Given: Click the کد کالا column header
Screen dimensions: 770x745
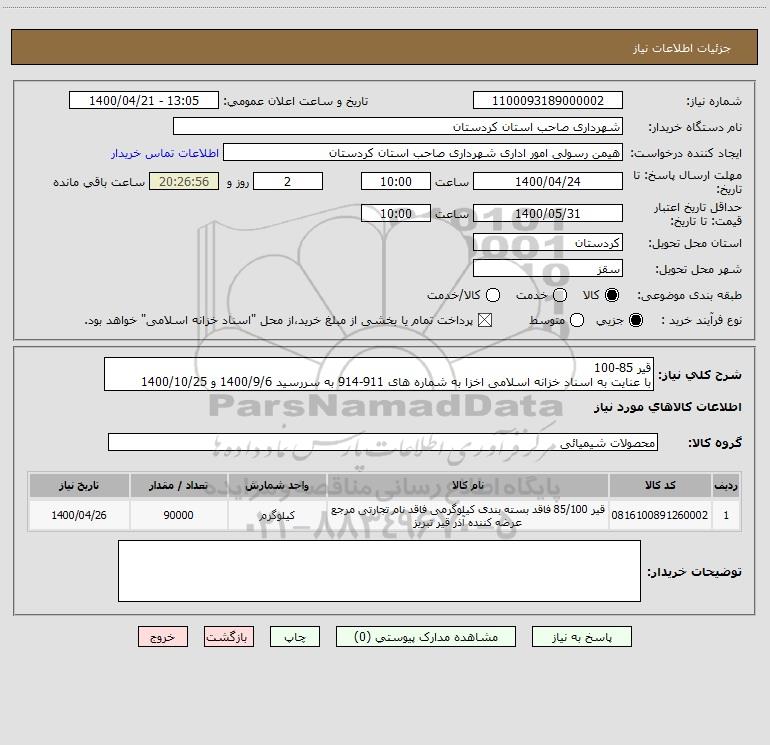Looking at the screenshot, I should pyautogui.click(x=660, y=485).
